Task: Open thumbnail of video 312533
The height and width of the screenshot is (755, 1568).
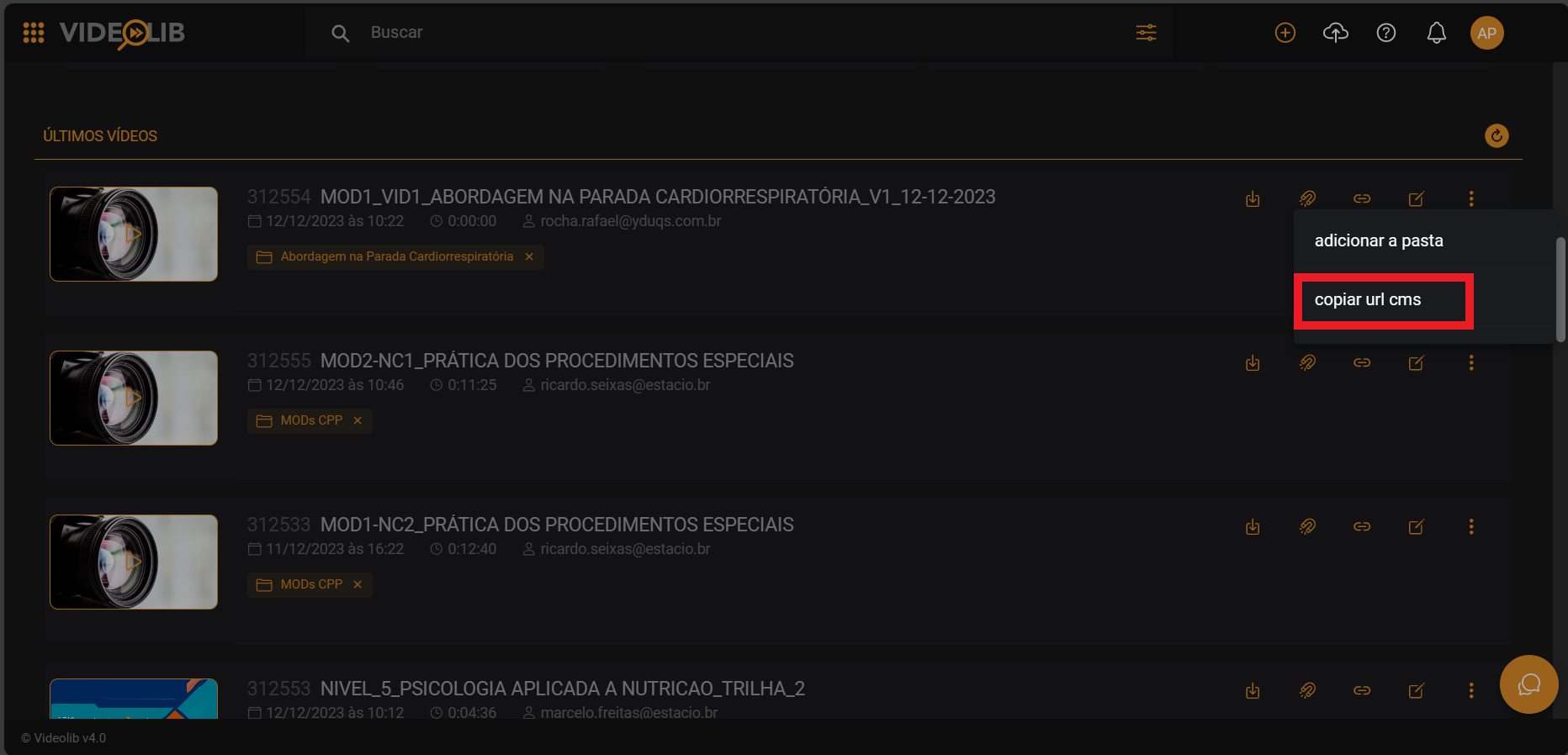Action: click(134, 562)
